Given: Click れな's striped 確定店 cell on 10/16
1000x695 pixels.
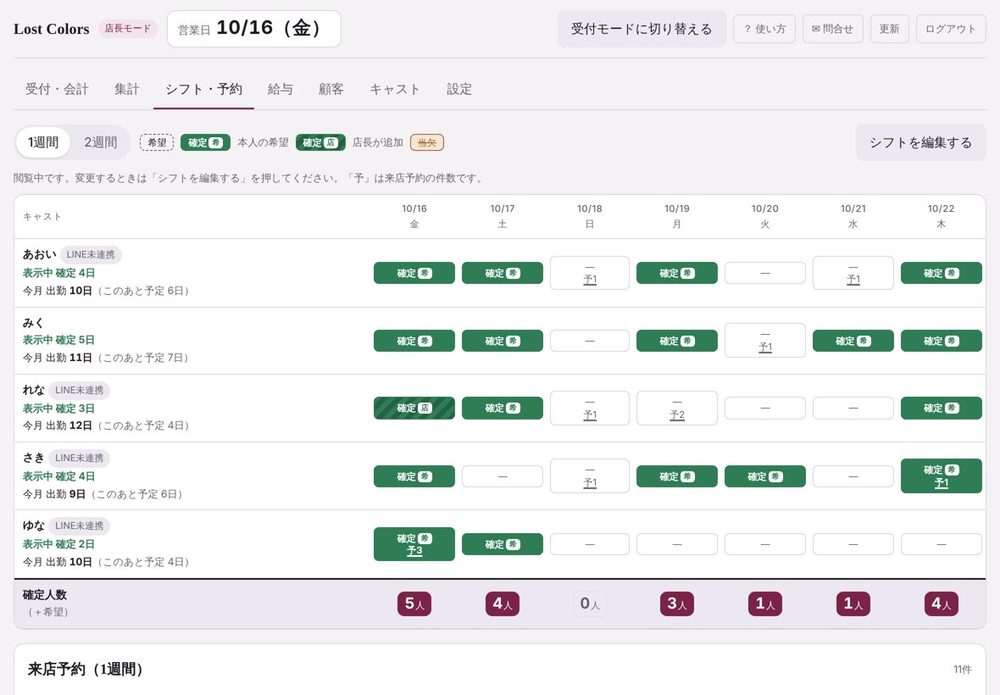Looking at the screenshot, I should 414,408.
